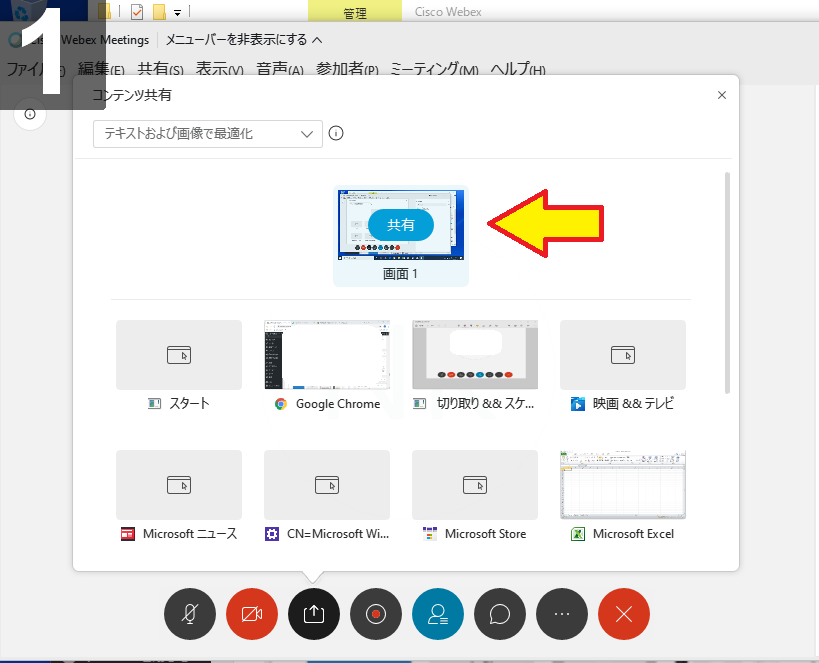Click the Microsoft ニュース app icon

click(128, 534)
